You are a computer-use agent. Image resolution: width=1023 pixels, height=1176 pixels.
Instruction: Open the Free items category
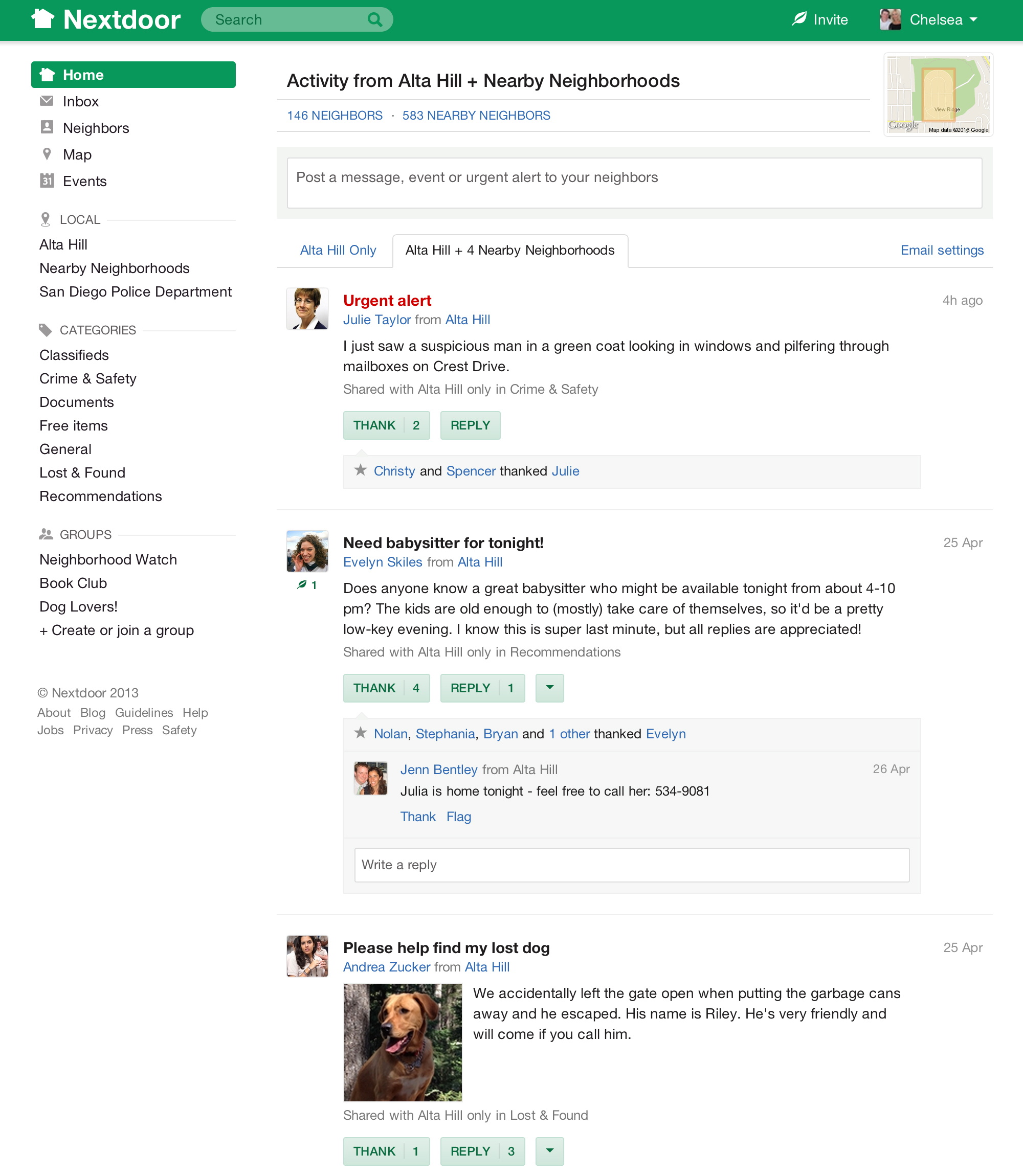73,425
